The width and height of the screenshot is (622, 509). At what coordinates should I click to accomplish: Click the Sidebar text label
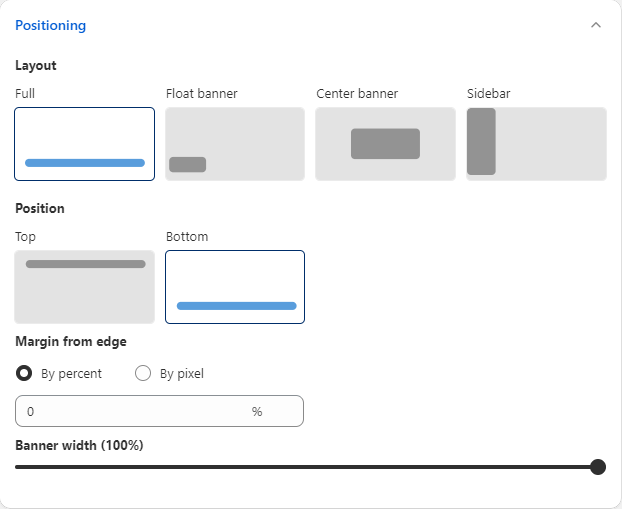coord(488,94)
